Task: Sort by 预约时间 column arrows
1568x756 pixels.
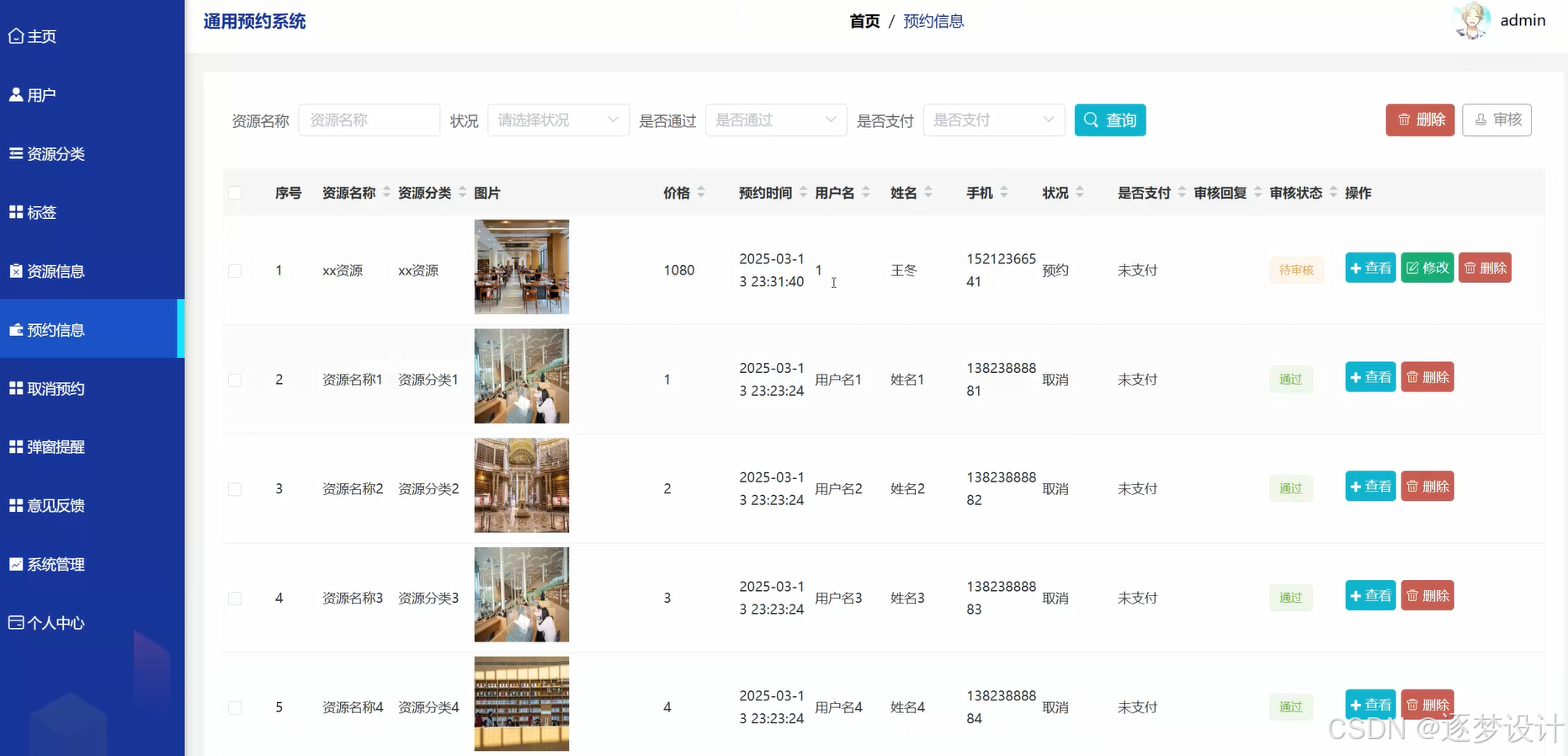Action: pyautogui.click(x=803, y=193)
